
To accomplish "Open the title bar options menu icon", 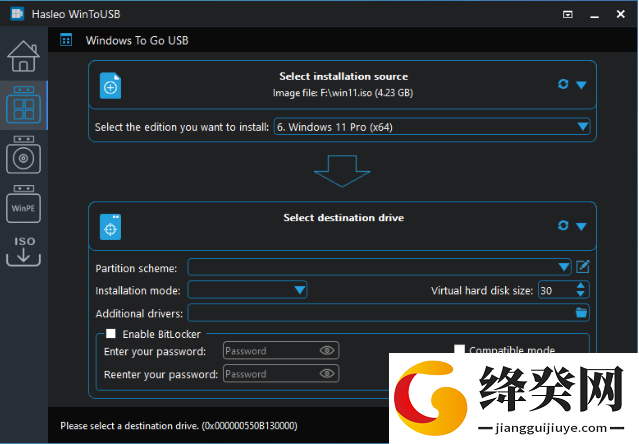I will pyautogui.click(x=568, y=15).
